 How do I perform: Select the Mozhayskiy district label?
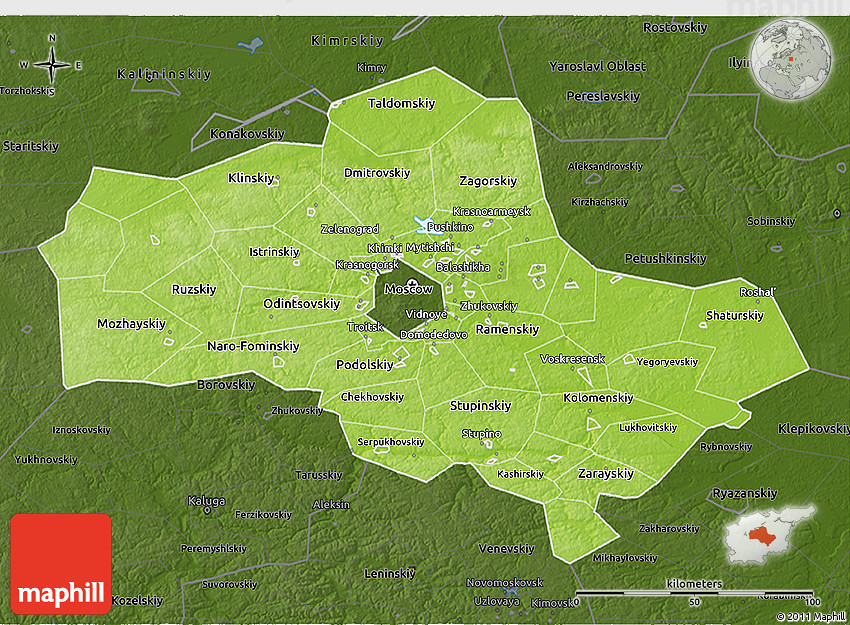[x=131, y=324]
